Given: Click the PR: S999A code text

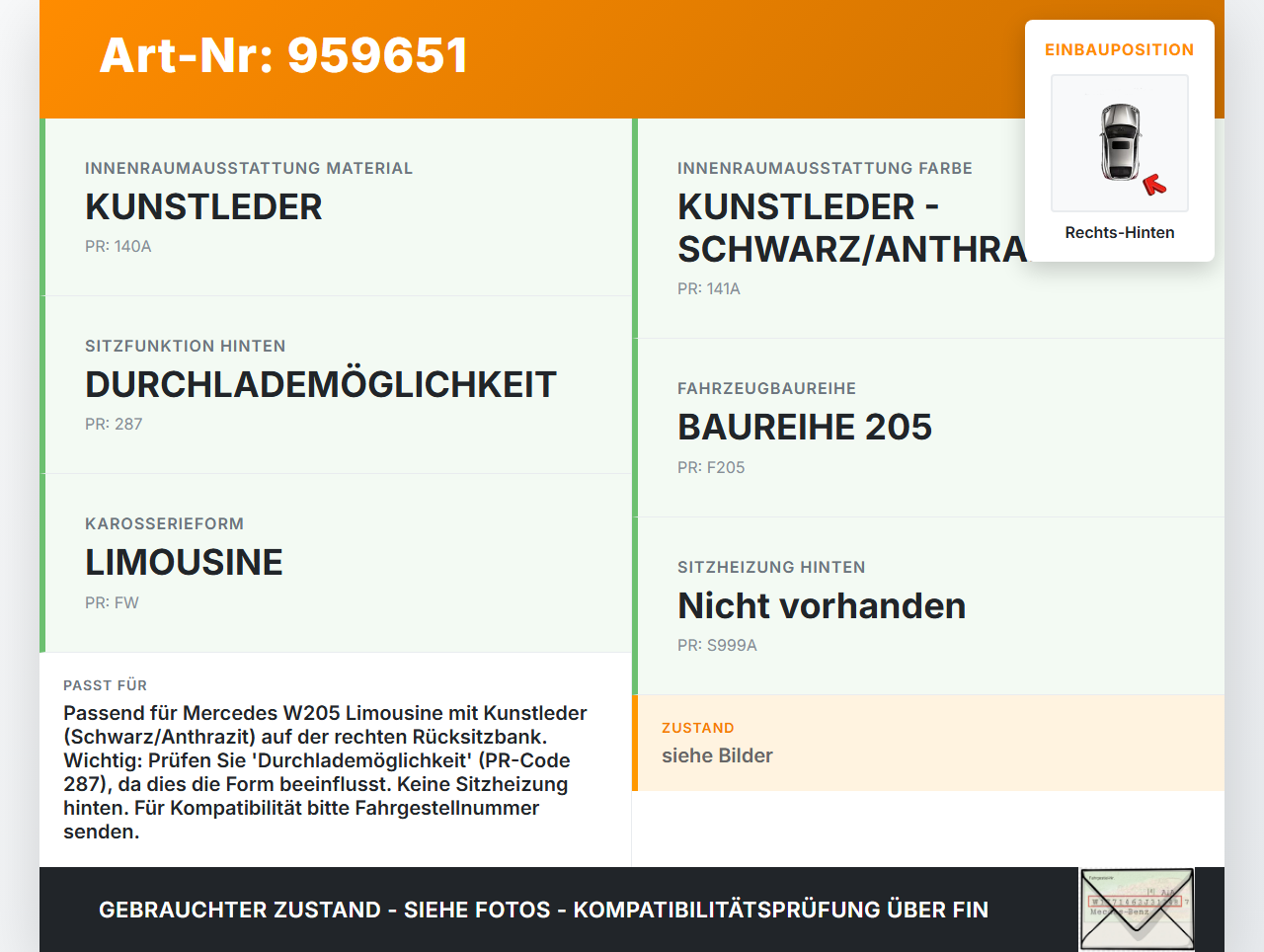Looking at the screenshot, I should tap(716, 645).
